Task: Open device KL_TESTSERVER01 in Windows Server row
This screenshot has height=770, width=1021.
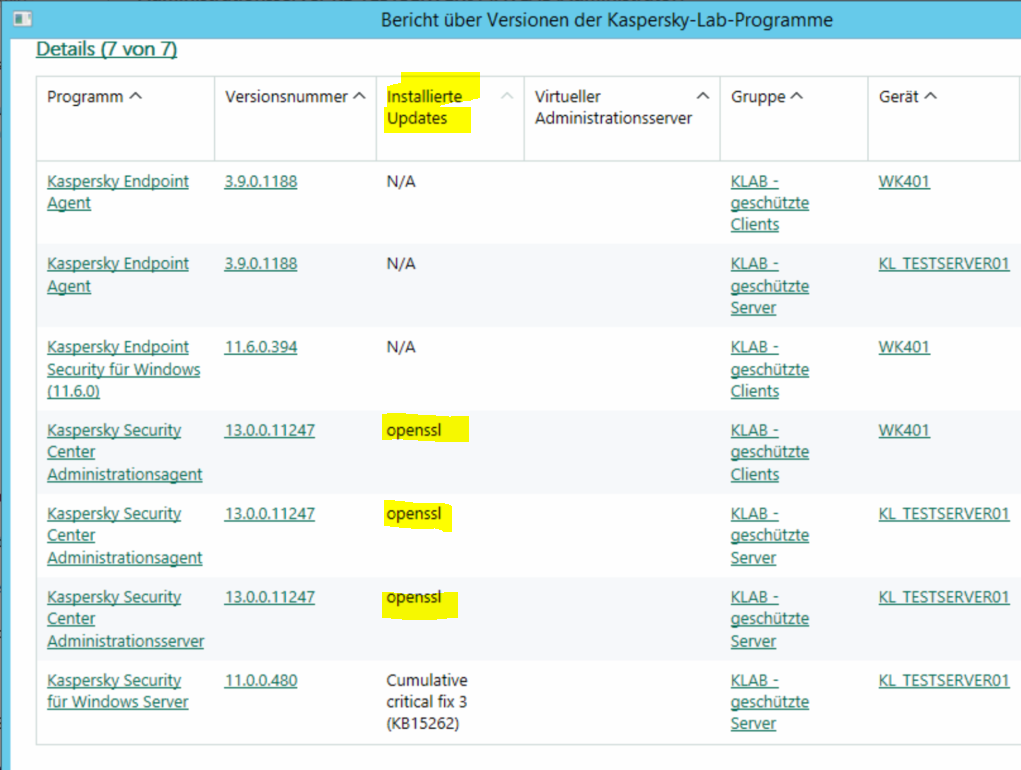Action: pos(944,680)
